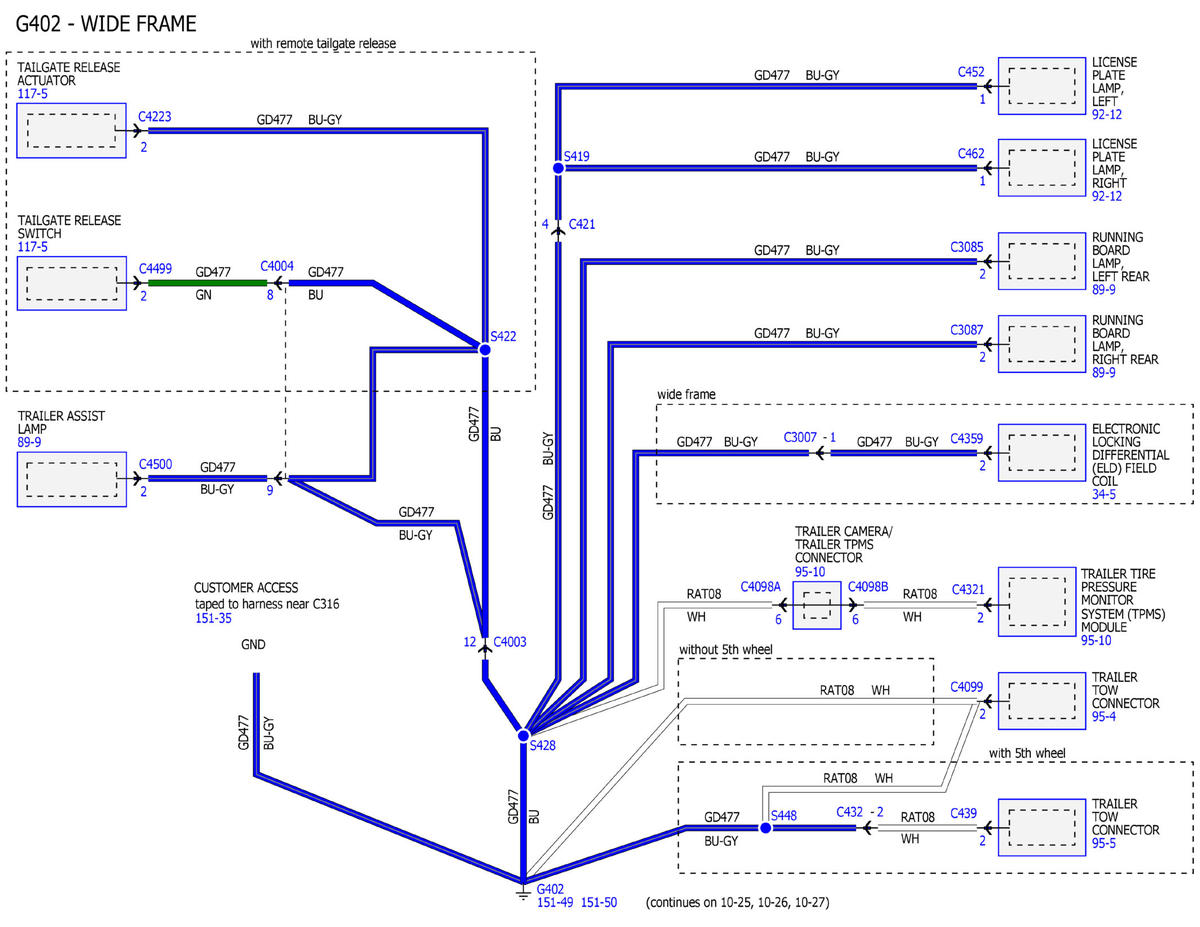Viewport: 1200px width, 927px height.
Task: Open 89-9 link under Trailer Assist Lamp
Action: tap(29, 441)
